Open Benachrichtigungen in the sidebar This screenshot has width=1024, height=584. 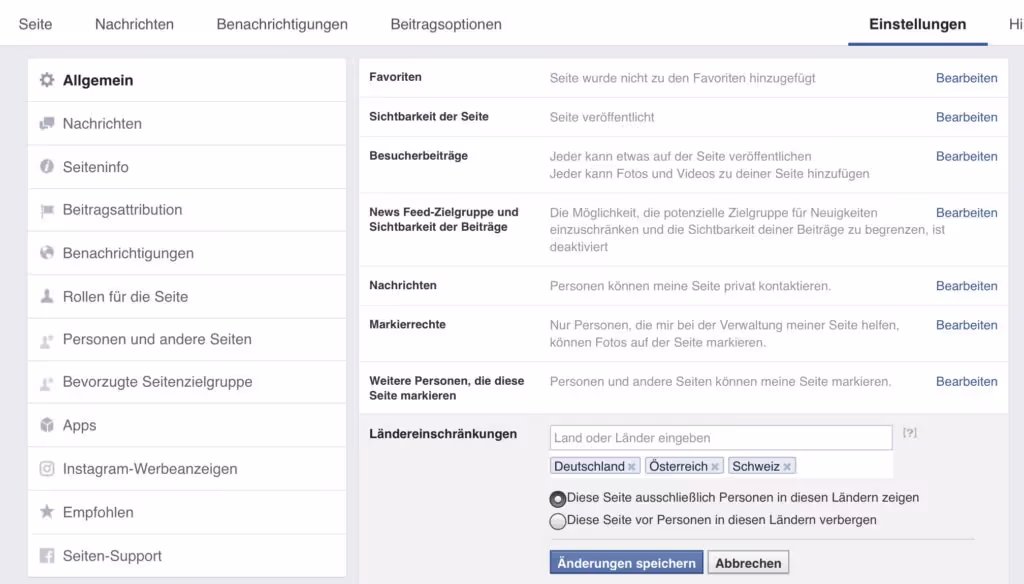click(187, 253)
